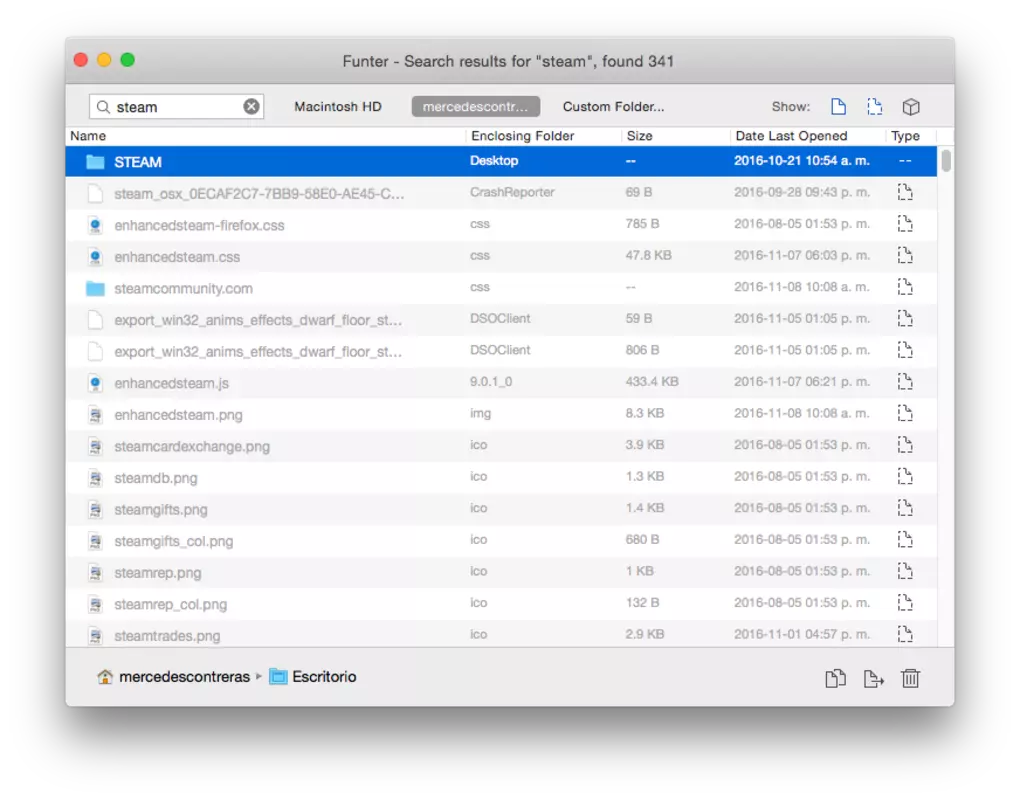Click hidden type icon for steamdb.png
This screenshot has height=800, width=1020.
point(905,476)
